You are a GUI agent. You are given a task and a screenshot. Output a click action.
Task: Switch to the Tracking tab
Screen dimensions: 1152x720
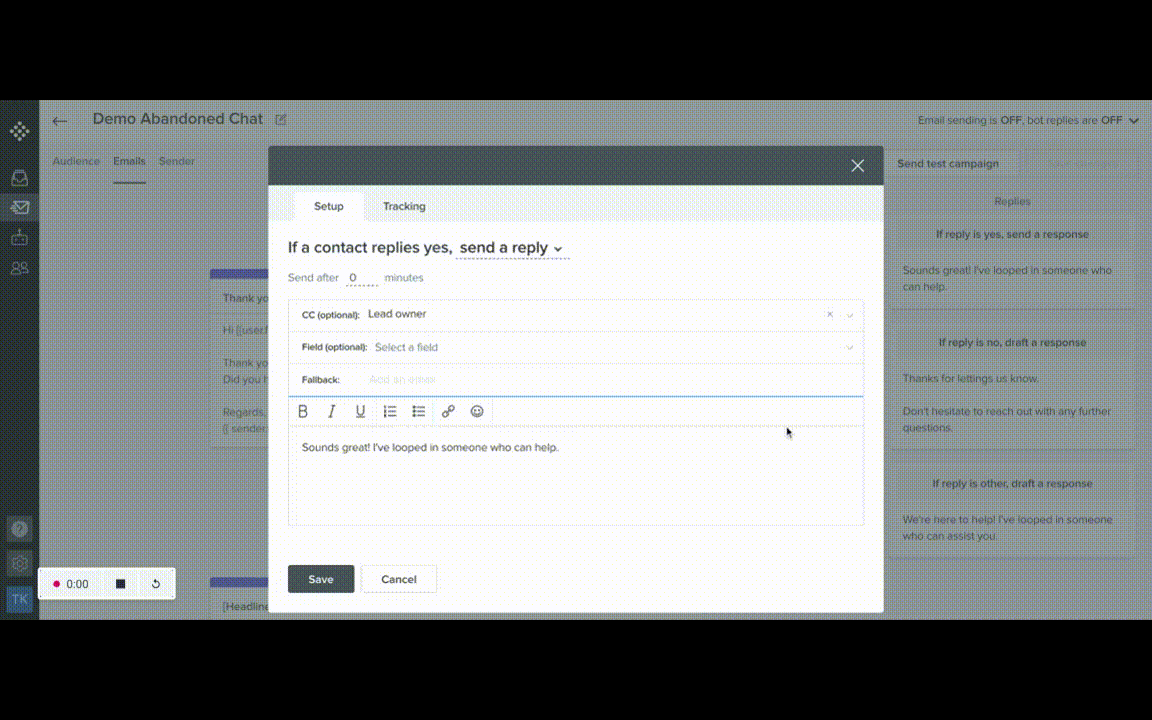404,206
